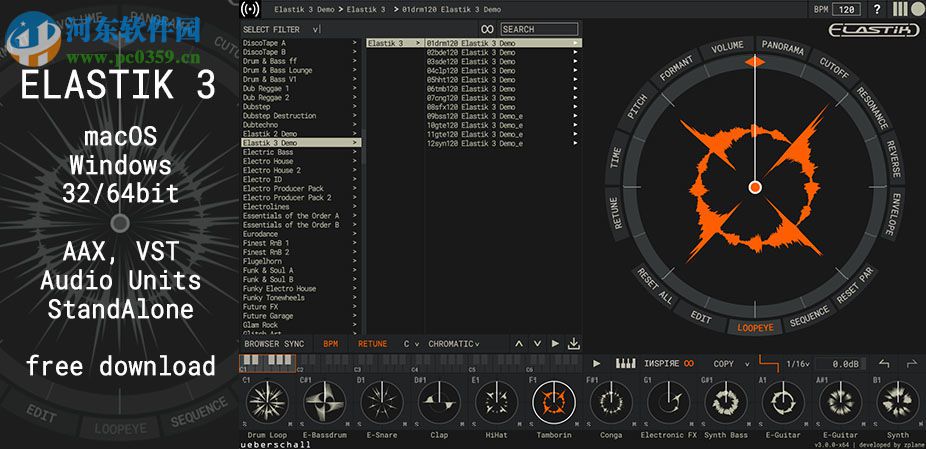Click orange diamond marker atop the ring

[x=755, y=61]
